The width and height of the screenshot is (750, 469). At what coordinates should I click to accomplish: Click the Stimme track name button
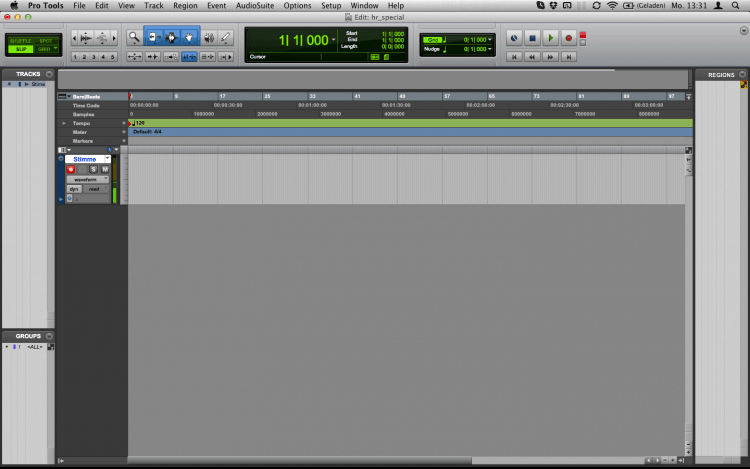click(x=85, y=159)
